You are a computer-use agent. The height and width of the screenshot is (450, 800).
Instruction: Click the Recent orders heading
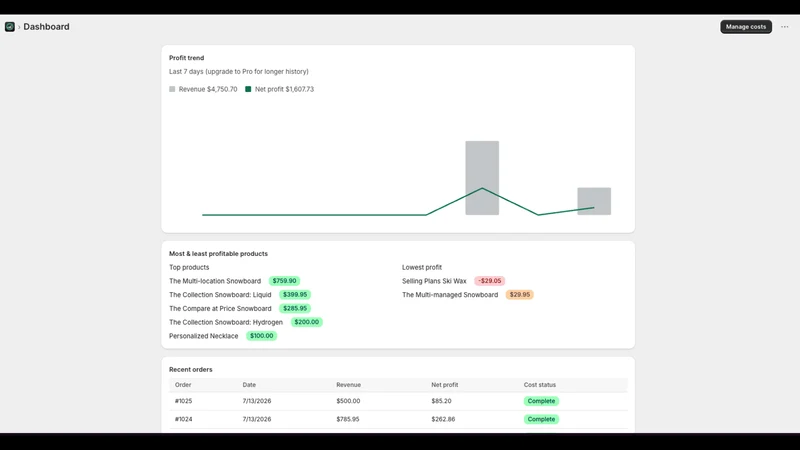pos(190,369)
